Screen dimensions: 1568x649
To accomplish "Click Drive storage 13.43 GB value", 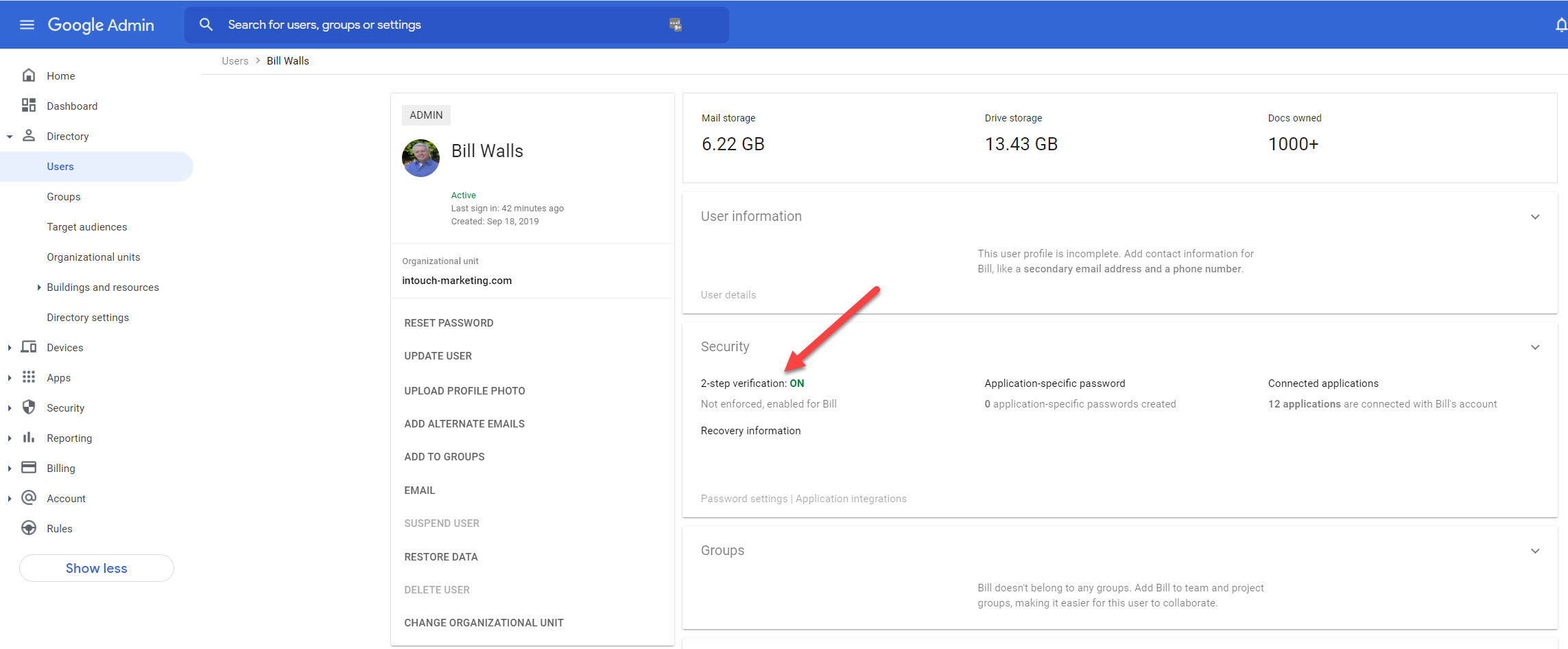I will [1021, 144].
